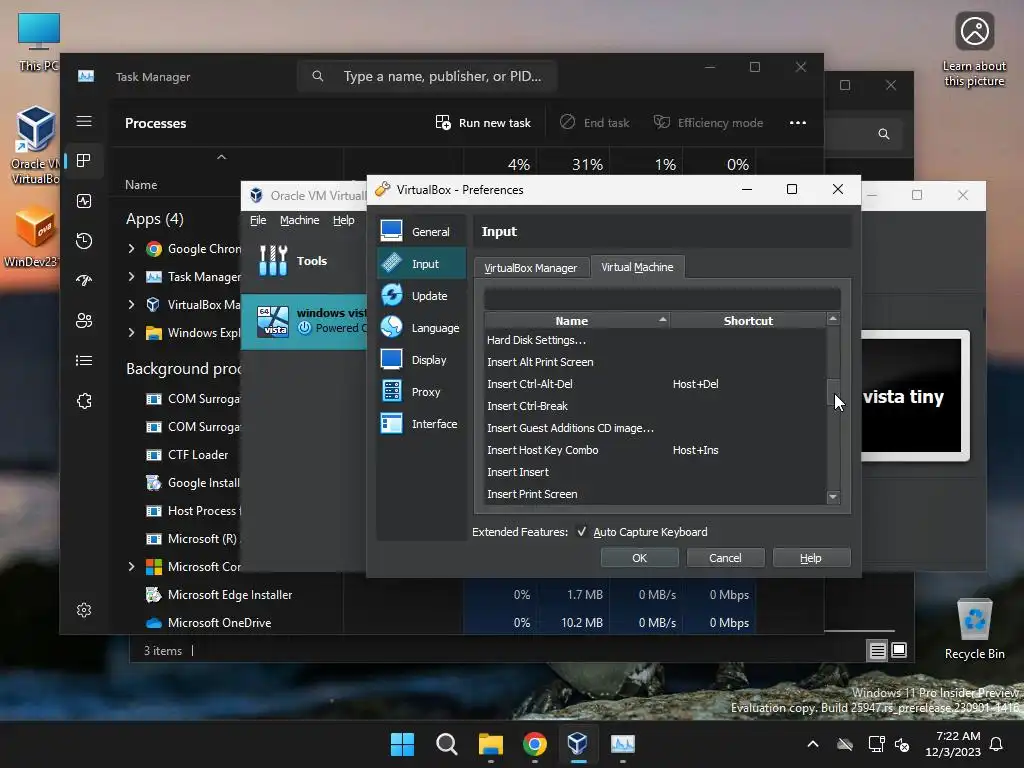Open Task Manager settings gear
1024x768 pixels.
click(x=84, y=610)
